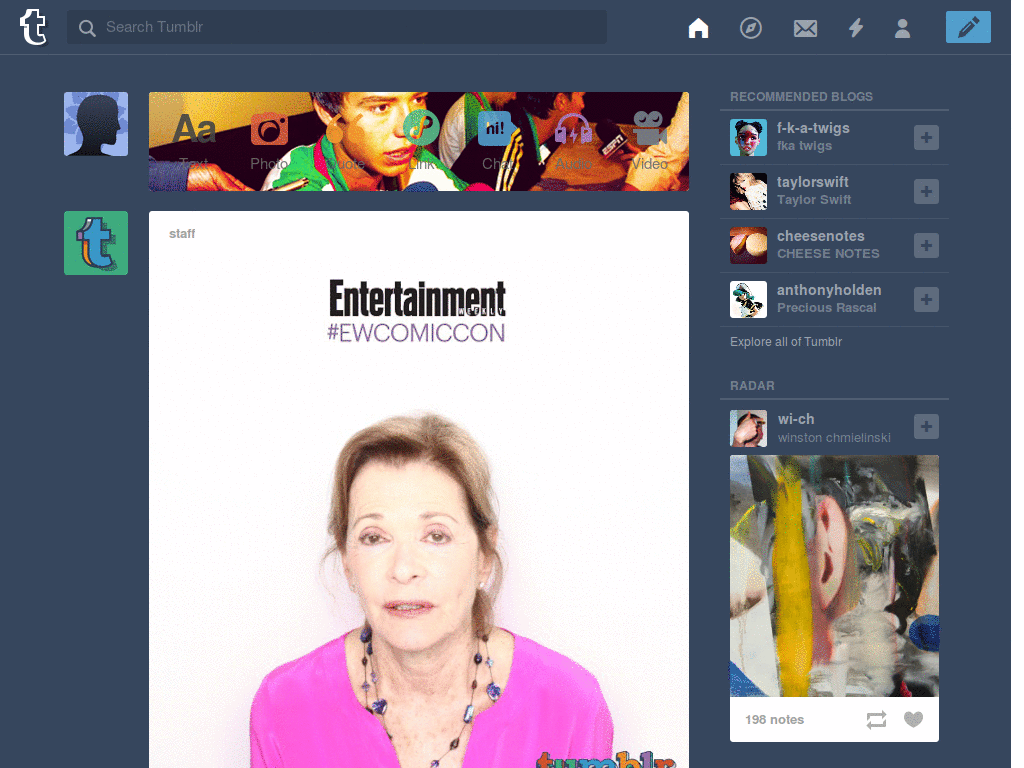
Task: Open the Radar painting image
Action: click(x=834, y=576)
